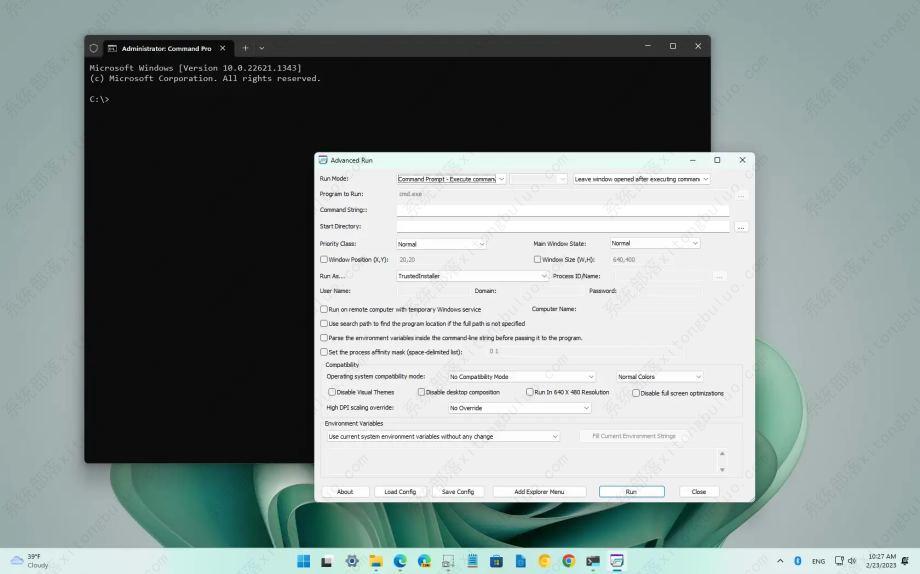Open Microsoft Store from the taskbar
Screen dimensions: 920x574
(496, 561)
